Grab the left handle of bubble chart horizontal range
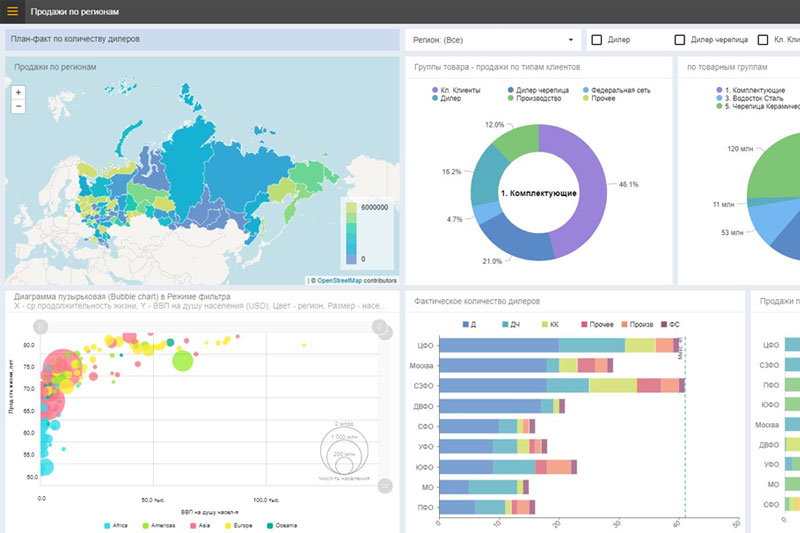The width and height of the screenshot is (800, 533). (40, 326)
